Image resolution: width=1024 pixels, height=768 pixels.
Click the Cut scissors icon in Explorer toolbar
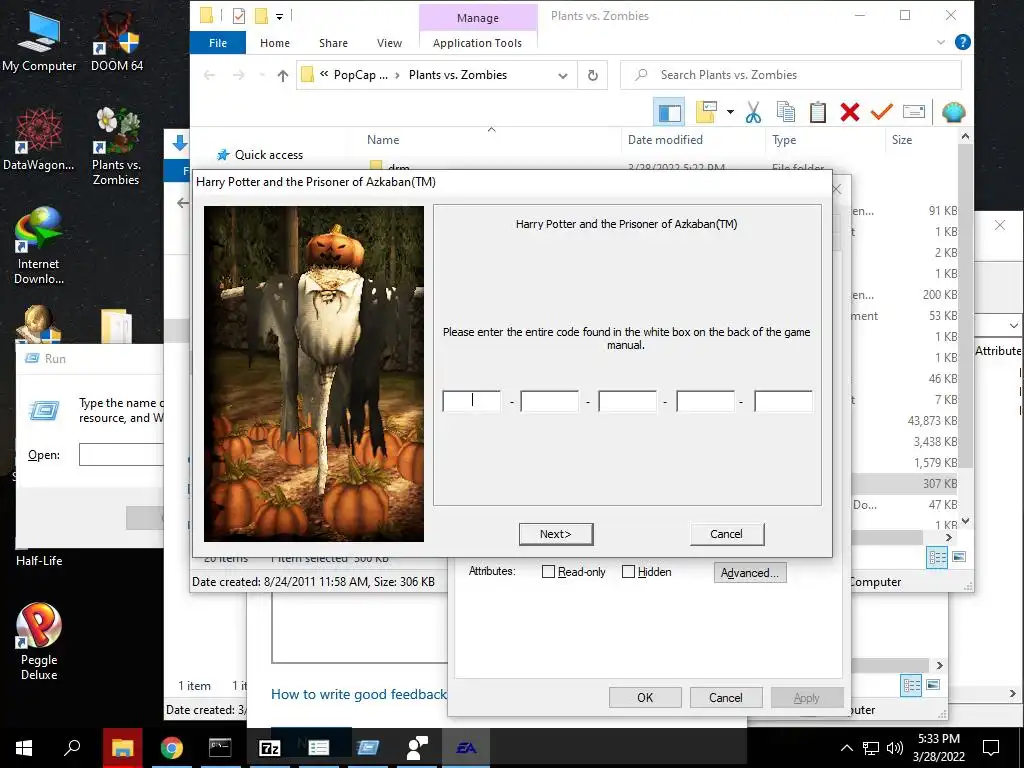coord(753,112)
